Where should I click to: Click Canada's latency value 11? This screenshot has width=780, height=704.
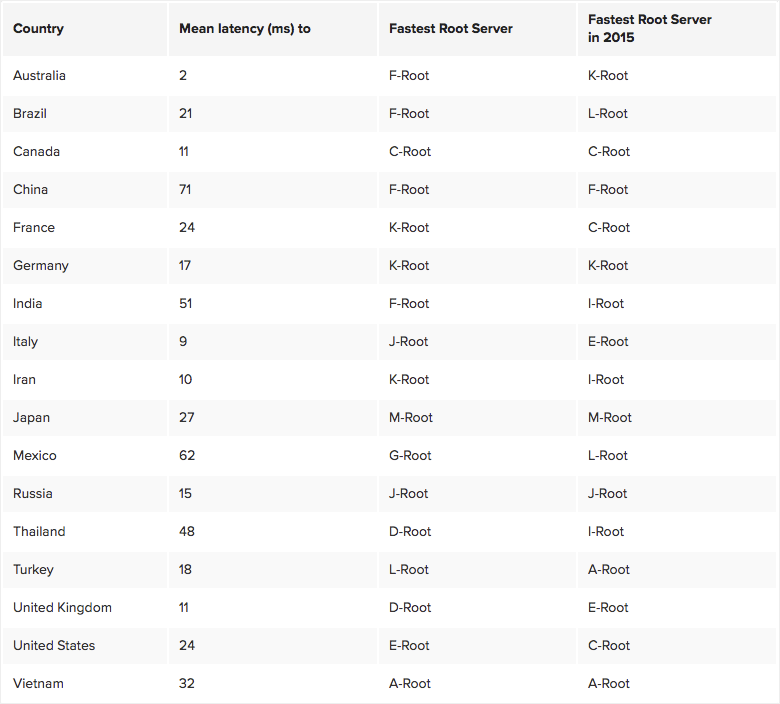[184, 152]
